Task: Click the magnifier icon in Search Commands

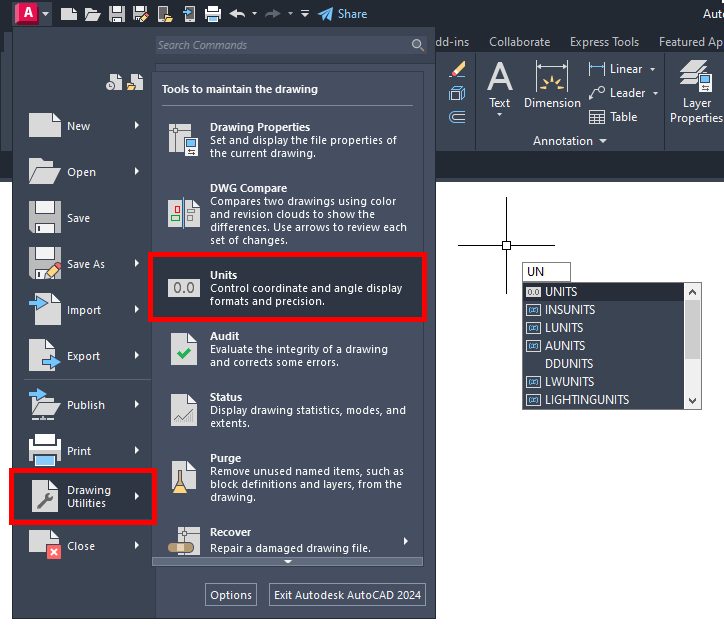Action: tap(417, 45)
